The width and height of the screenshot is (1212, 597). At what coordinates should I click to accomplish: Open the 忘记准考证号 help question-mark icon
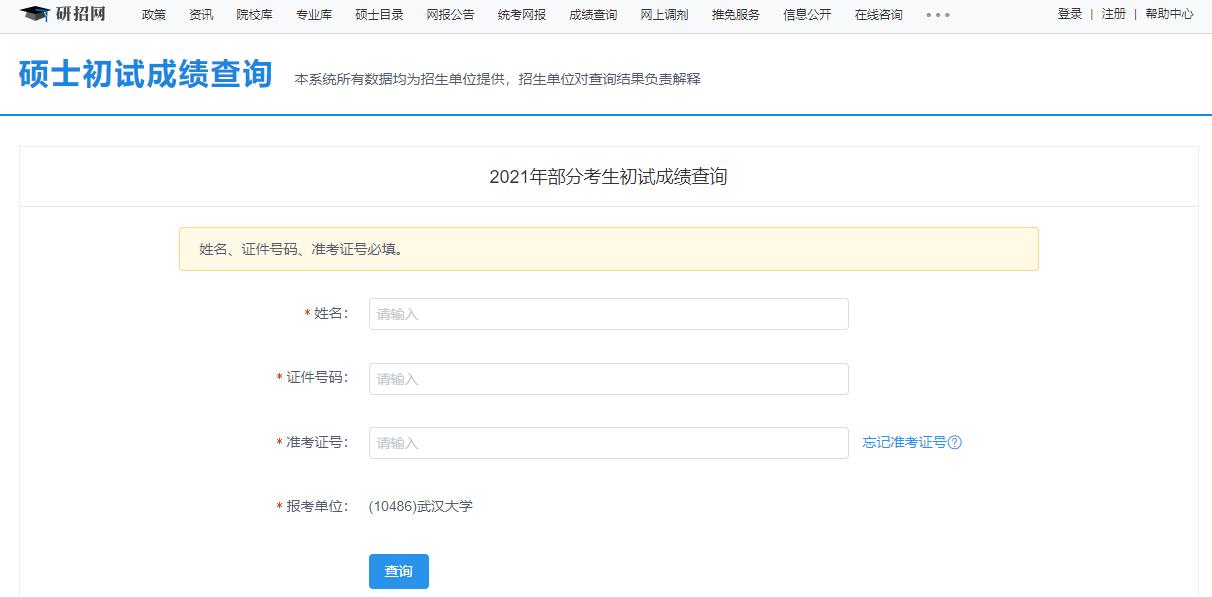952,441
